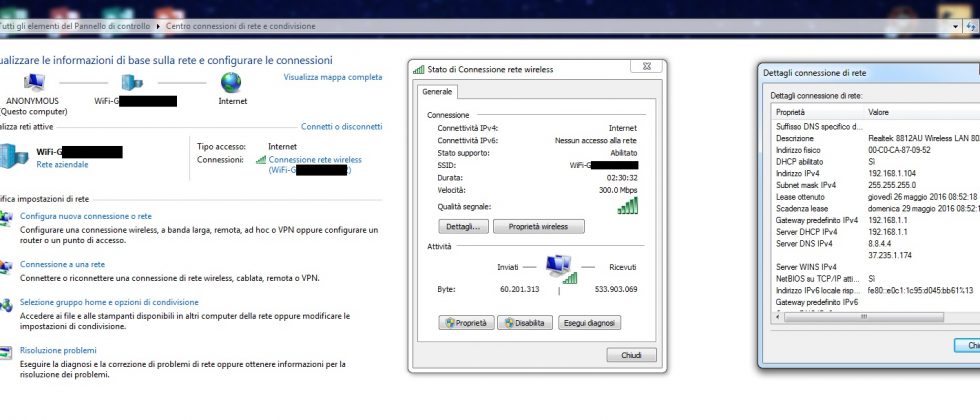This screenshot has width=980, height=420.
Task: Click Centro connessioni di rete e condivisione breadcrumb
Action: (241, 26)
